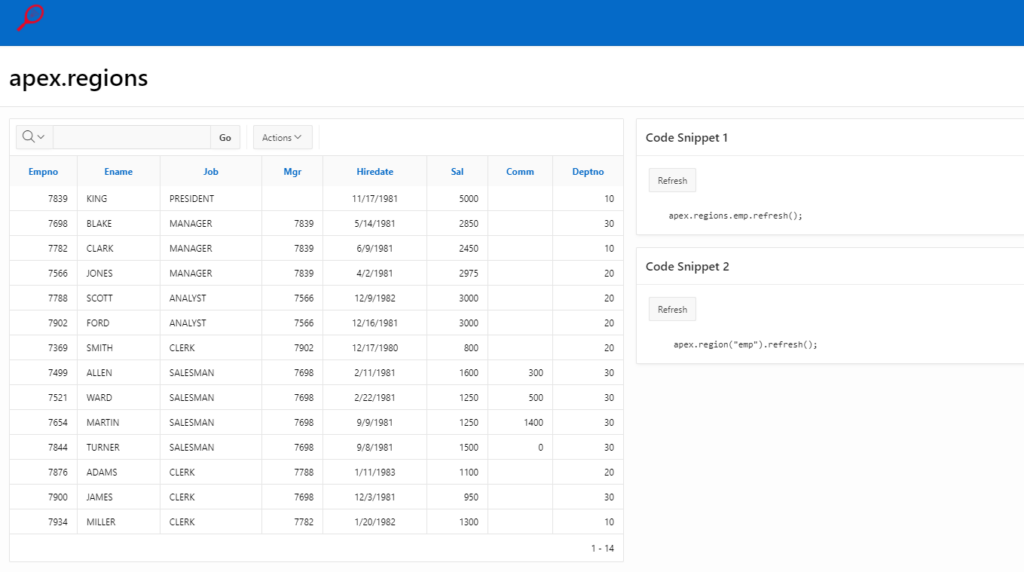Open the search column selector magnifier dropdown
The width and height of the screenshot is (1024, 572).
33,137
